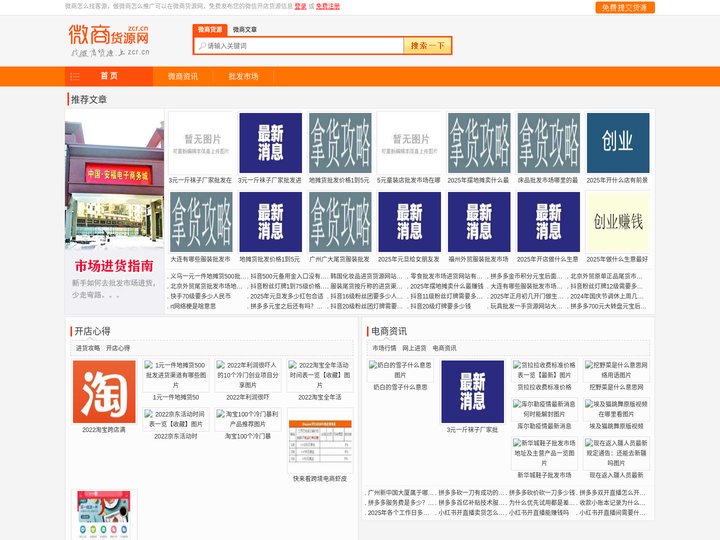Screen dimensions: 720x540
Task: Open the 中国·安福电子商务城 banner photo
Action: click(x=114, y=179)
